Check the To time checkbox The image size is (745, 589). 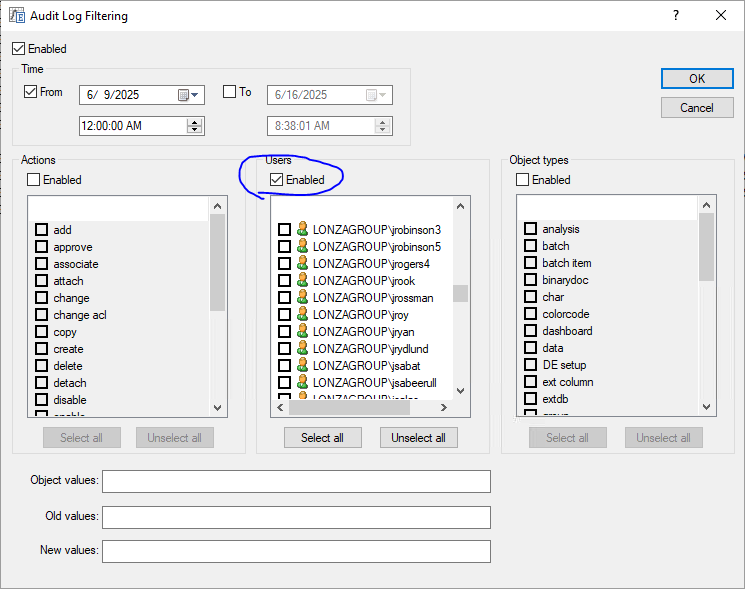click(229, 92)
